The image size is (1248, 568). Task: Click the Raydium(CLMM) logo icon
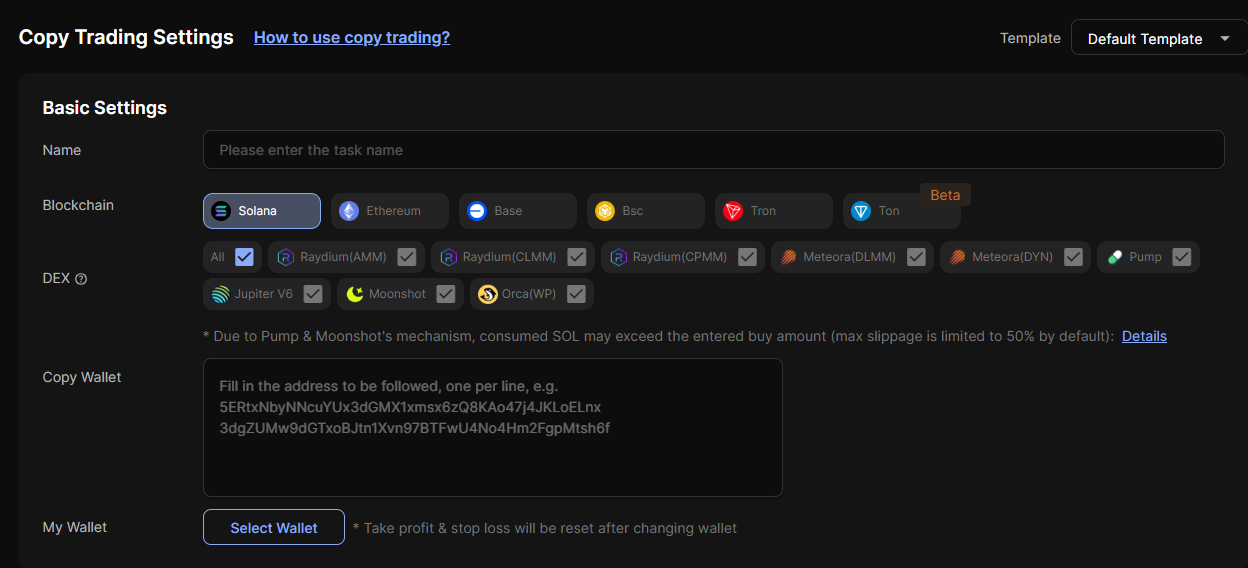point(448,257)
